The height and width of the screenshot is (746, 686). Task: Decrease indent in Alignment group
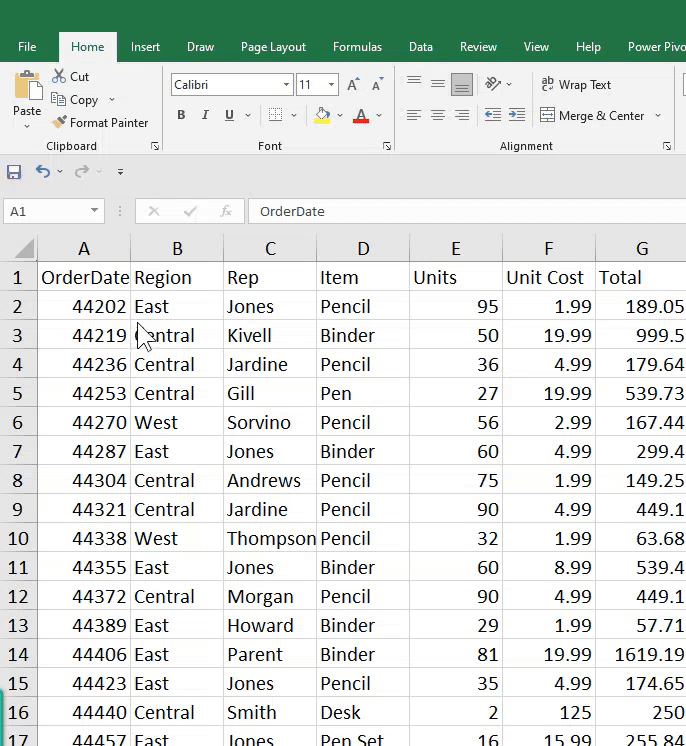tap(492, 115)
